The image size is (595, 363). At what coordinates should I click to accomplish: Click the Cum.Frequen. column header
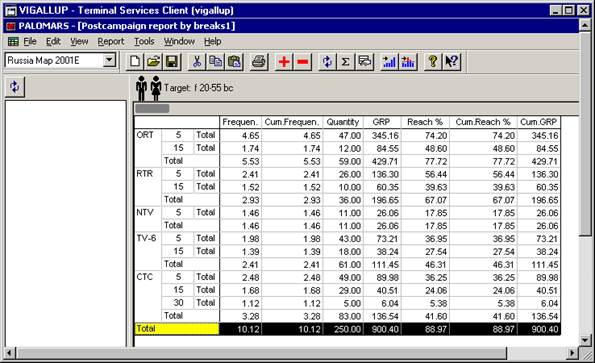point(292,122)
